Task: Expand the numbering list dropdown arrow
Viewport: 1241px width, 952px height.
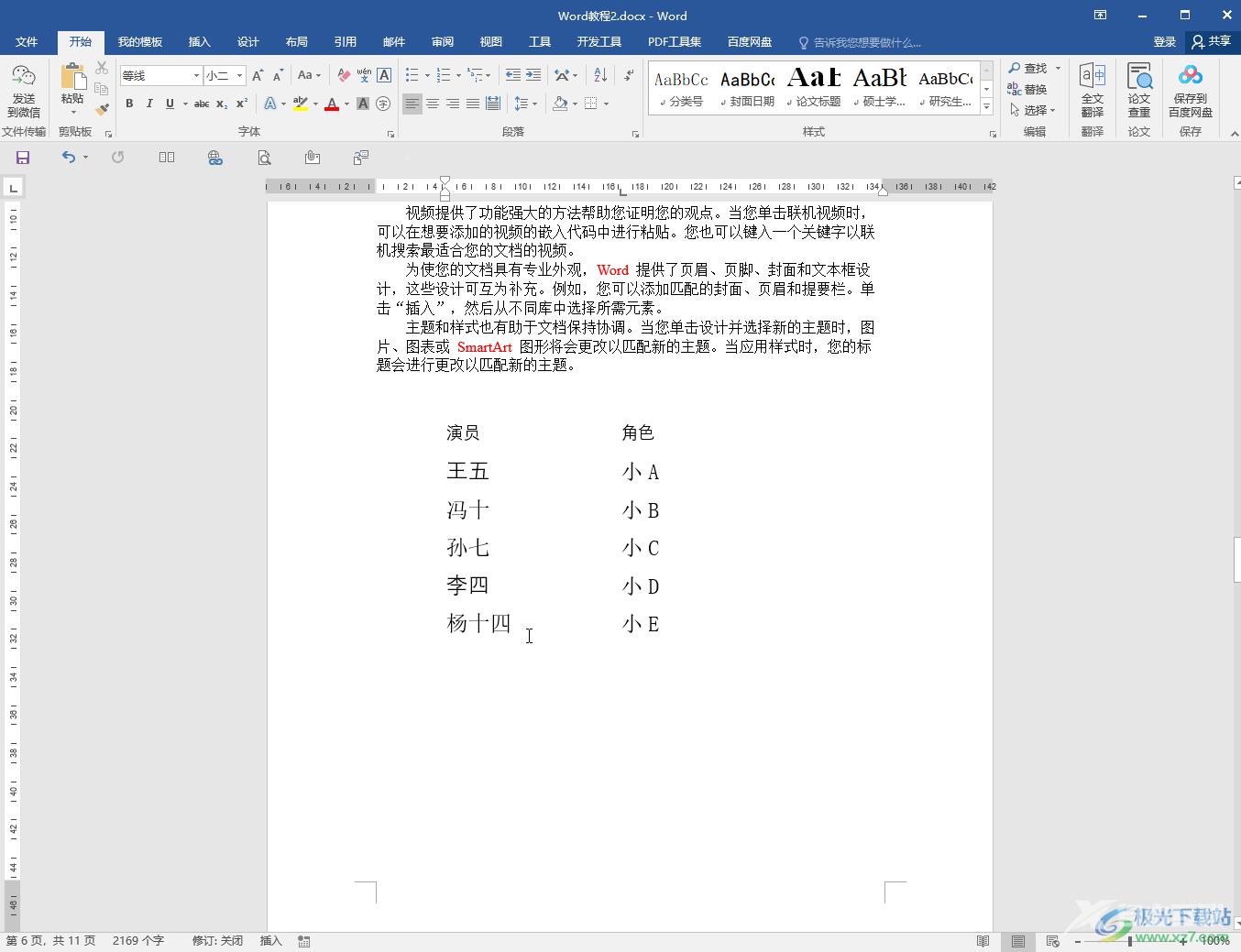Action: tap(457, 75)
